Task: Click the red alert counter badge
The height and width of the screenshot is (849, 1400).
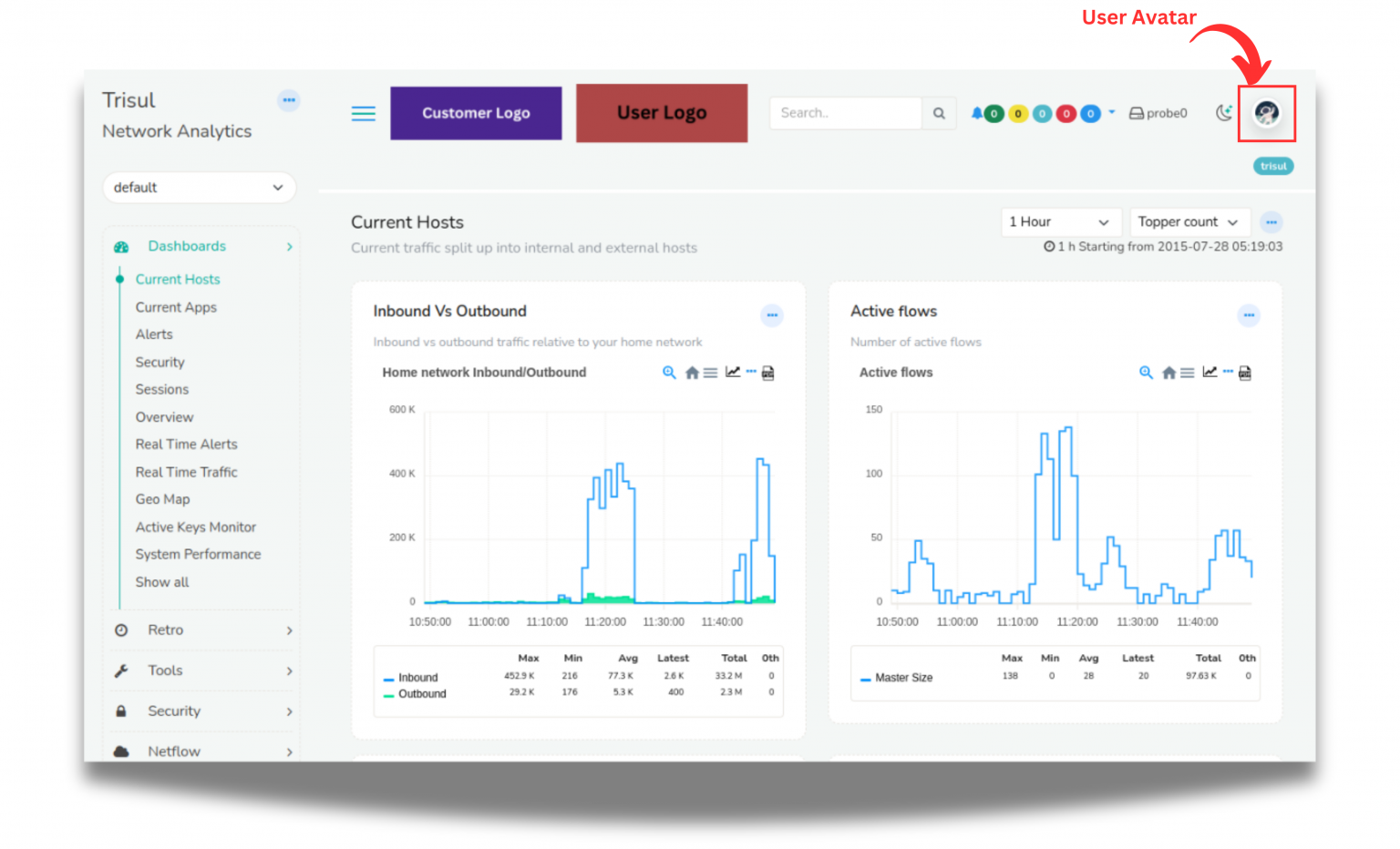Action: [1066, 114]
